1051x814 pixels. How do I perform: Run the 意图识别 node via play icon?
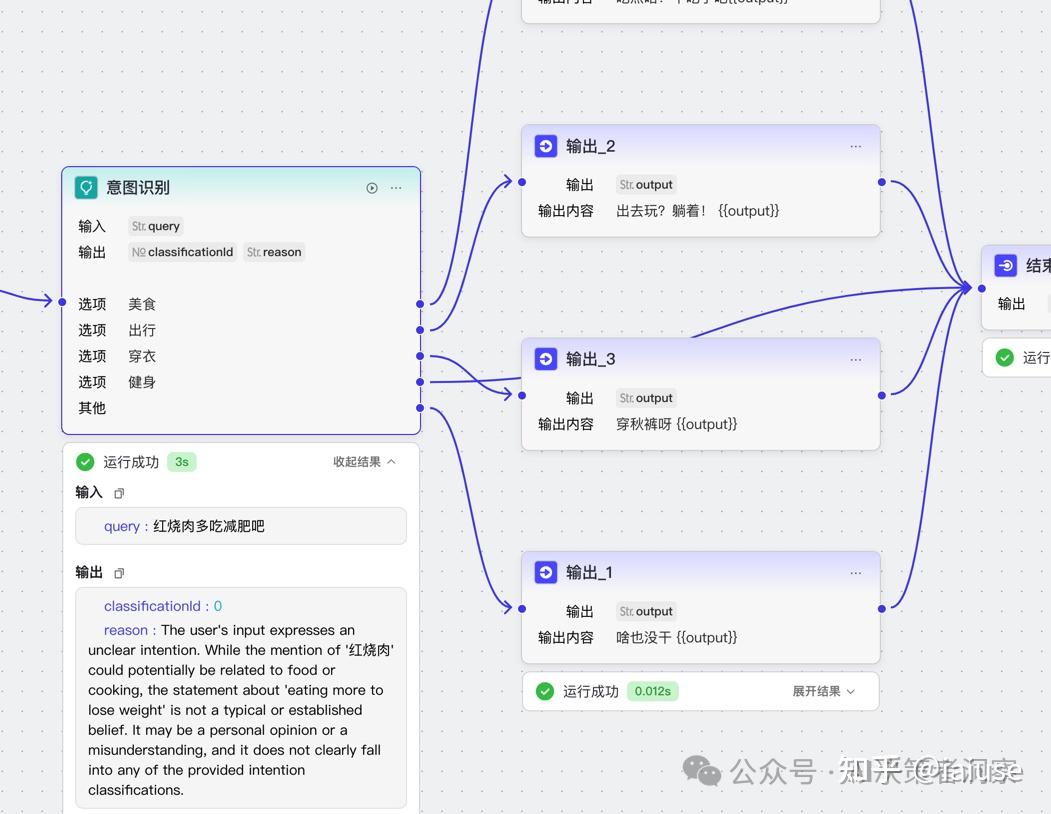coord(371,187)
